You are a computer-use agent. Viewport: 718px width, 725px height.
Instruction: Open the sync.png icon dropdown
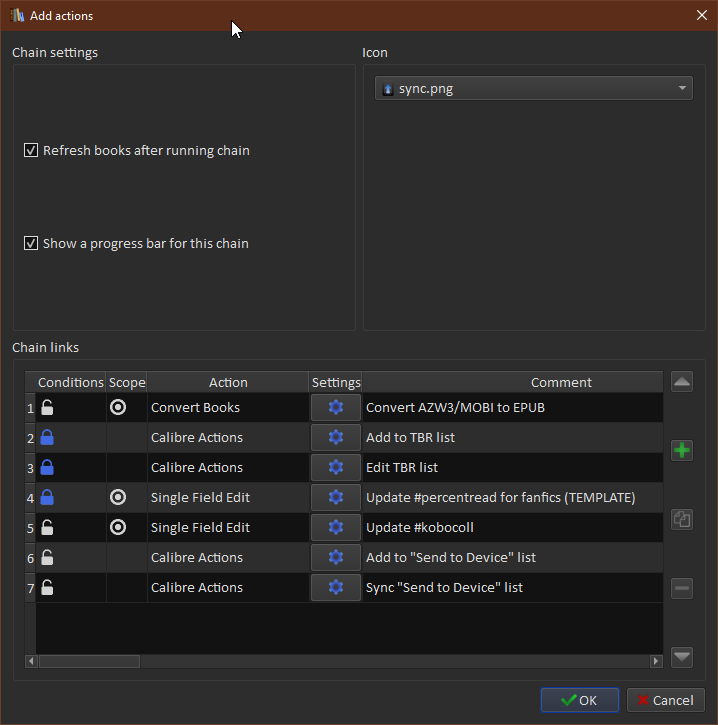coord(534,89)
